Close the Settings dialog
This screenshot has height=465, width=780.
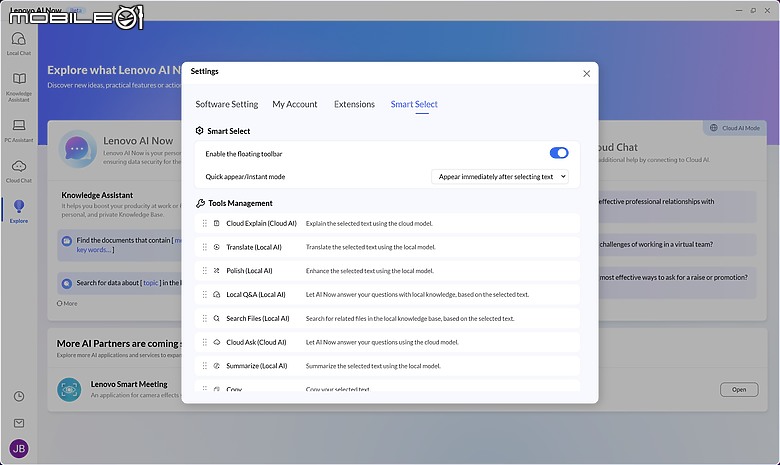pyautogui.click(x=586, y=74)
